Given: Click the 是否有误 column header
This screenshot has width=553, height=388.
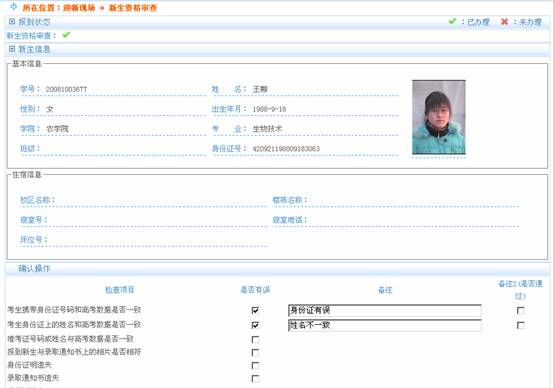Looking at the screenshot, I should pos(255,290).
